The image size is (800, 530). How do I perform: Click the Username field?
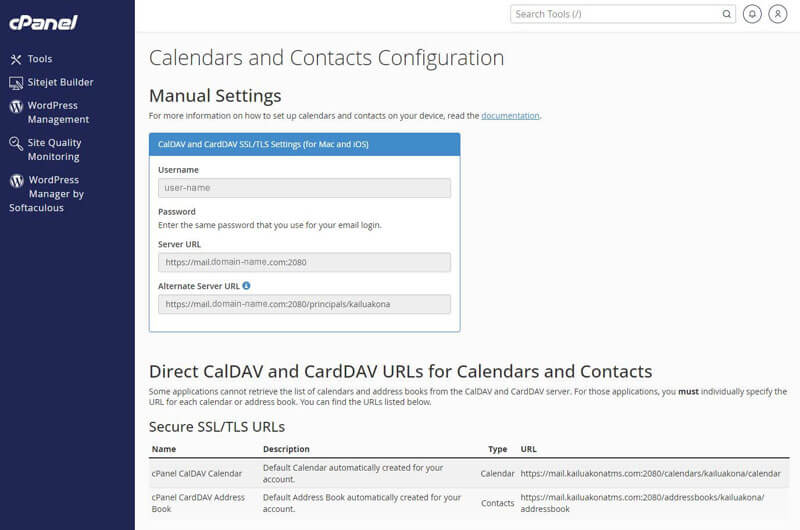pos(304,188)
